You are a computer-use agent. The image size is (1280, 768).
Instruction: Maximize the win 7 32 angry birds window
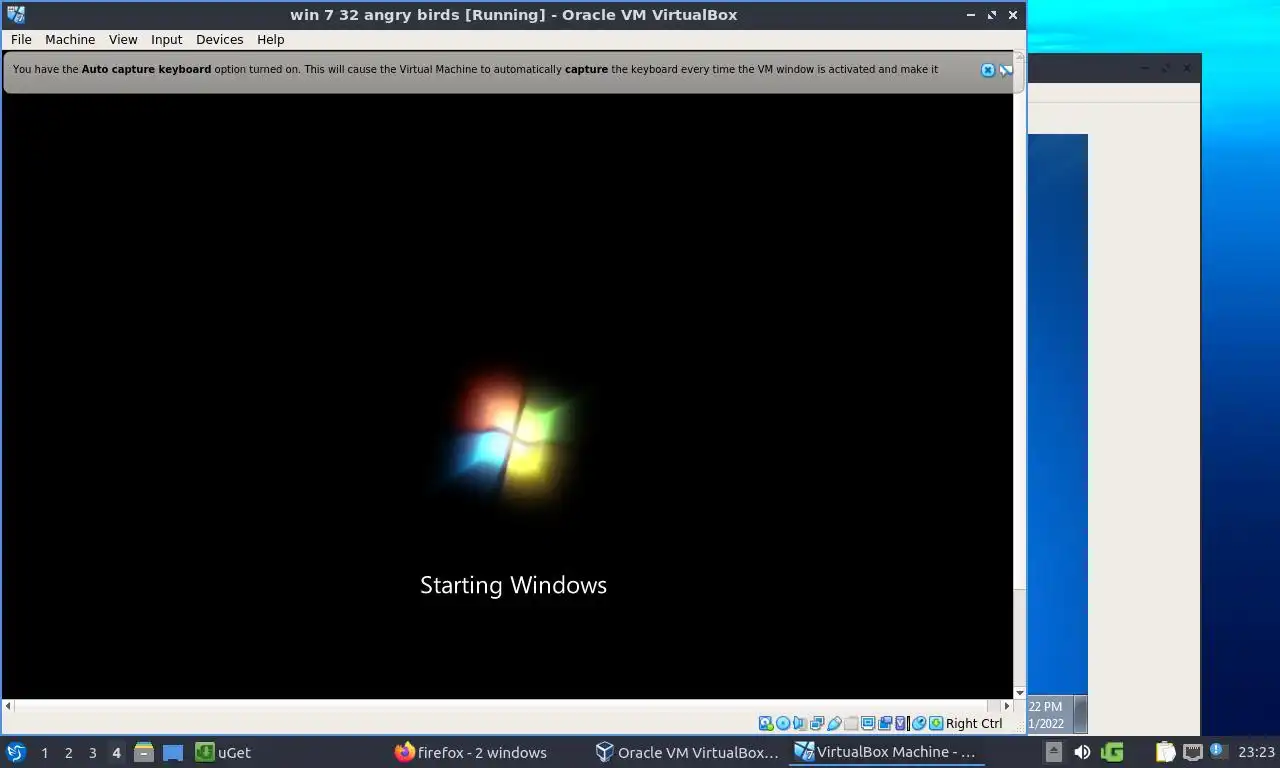click(x=992, y=15)
